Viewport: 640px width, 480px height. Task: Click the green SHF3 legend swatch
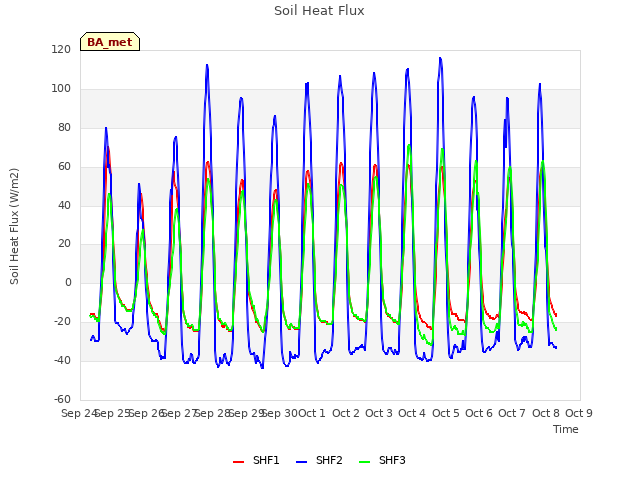coord(364,462)
